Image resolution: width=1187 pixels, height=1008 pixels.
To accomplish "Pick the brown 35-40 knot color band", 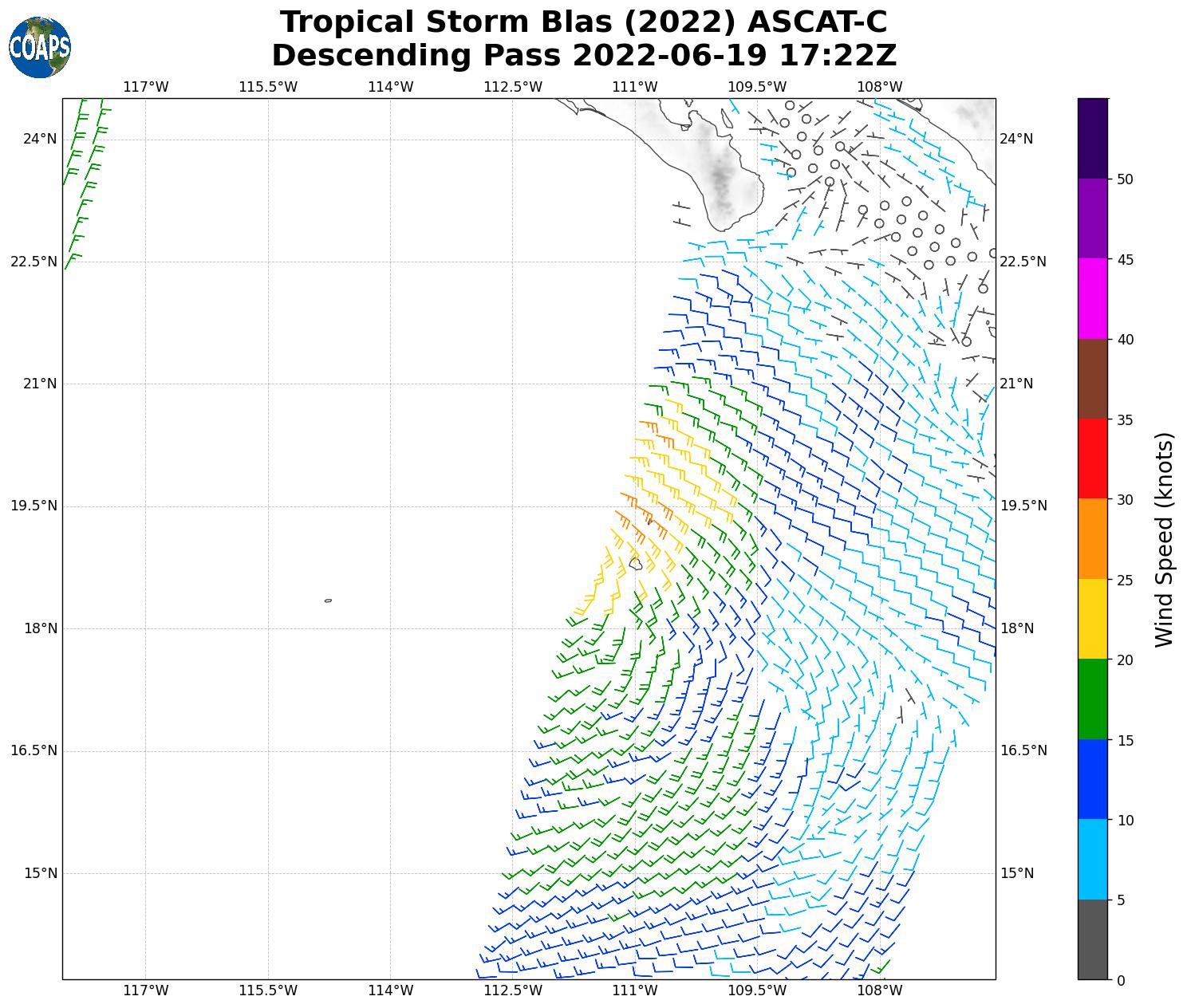I will pyautogui.click(x=1092, y=379).
